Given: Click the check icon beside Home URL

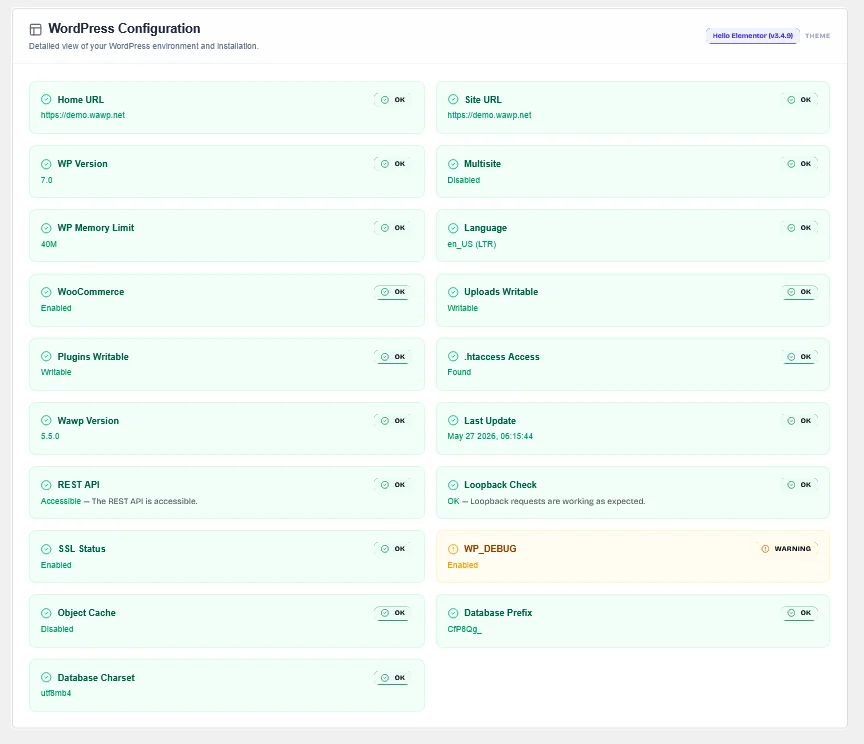Looking at the screenshot, I should point(46,99).
